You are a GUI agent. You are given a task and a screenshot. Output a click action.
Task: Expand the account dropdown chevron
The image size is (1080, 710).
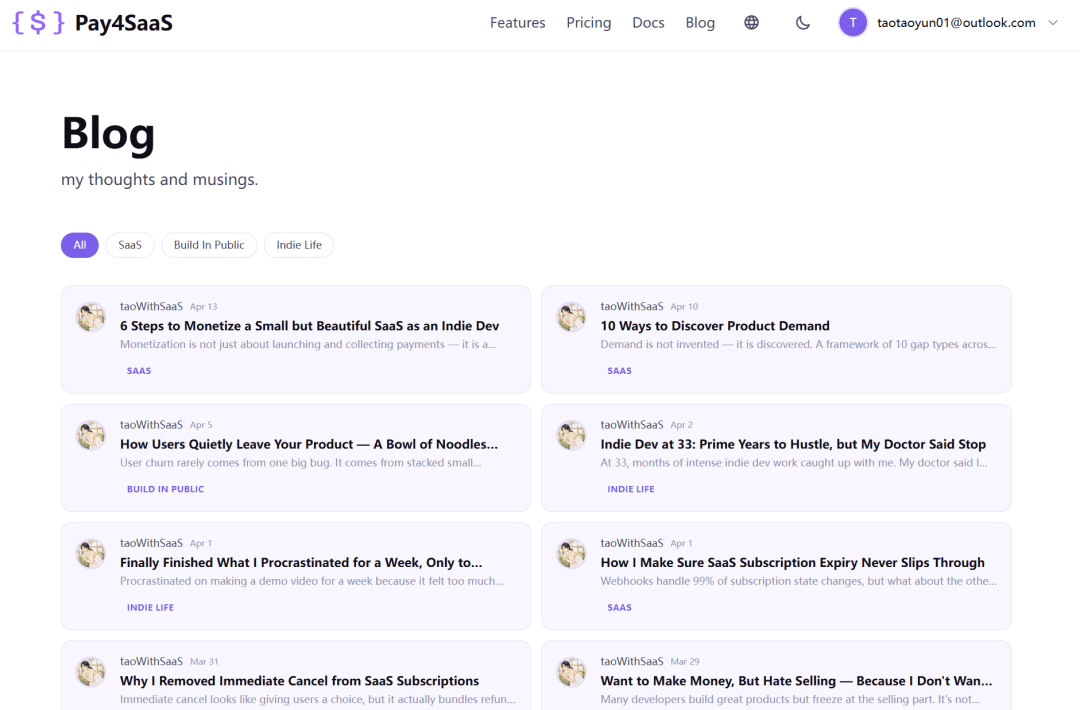1053,23
